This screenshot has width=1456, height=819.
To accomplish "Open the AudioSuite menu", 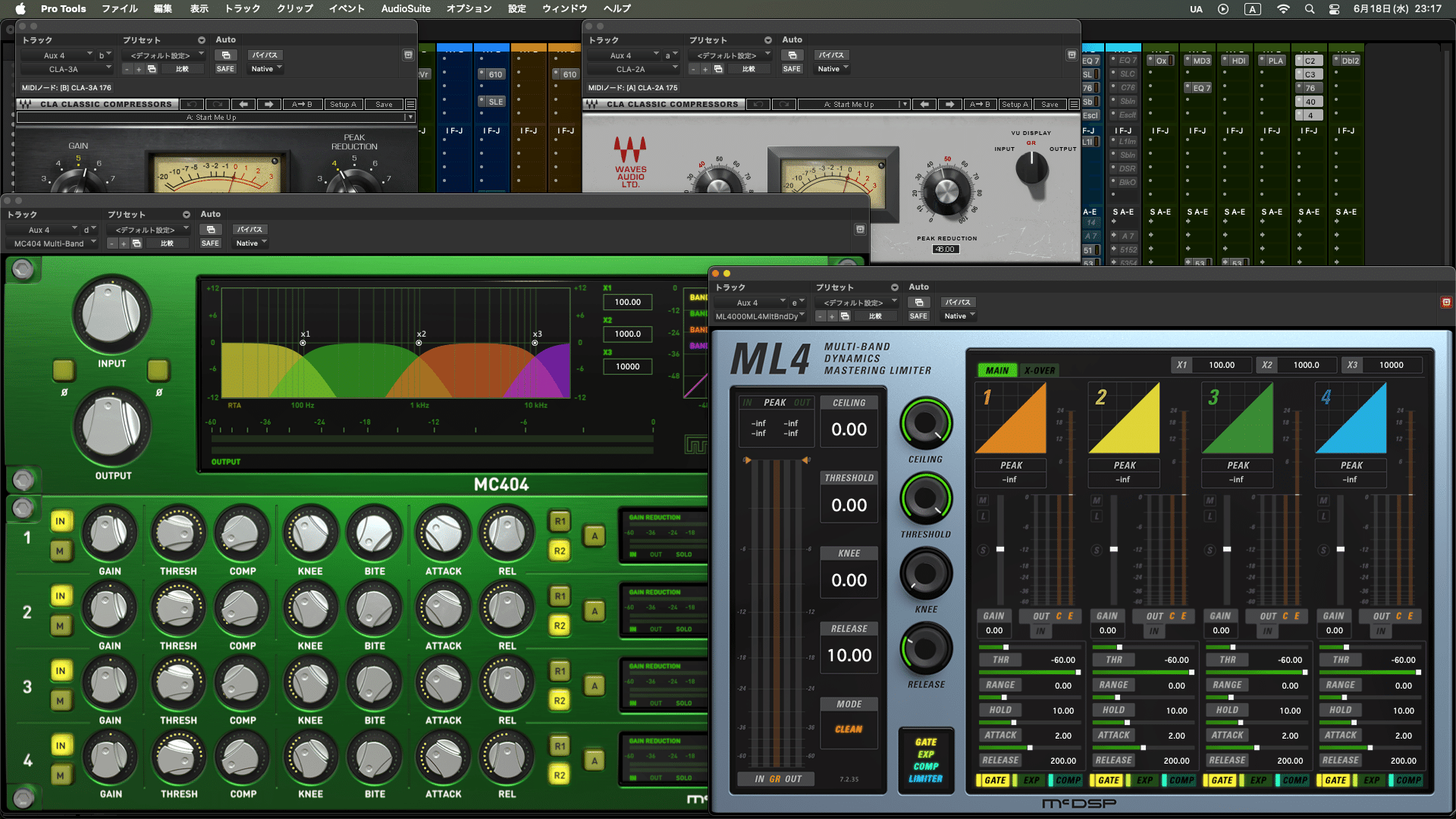I will click(x=406, y=9).
